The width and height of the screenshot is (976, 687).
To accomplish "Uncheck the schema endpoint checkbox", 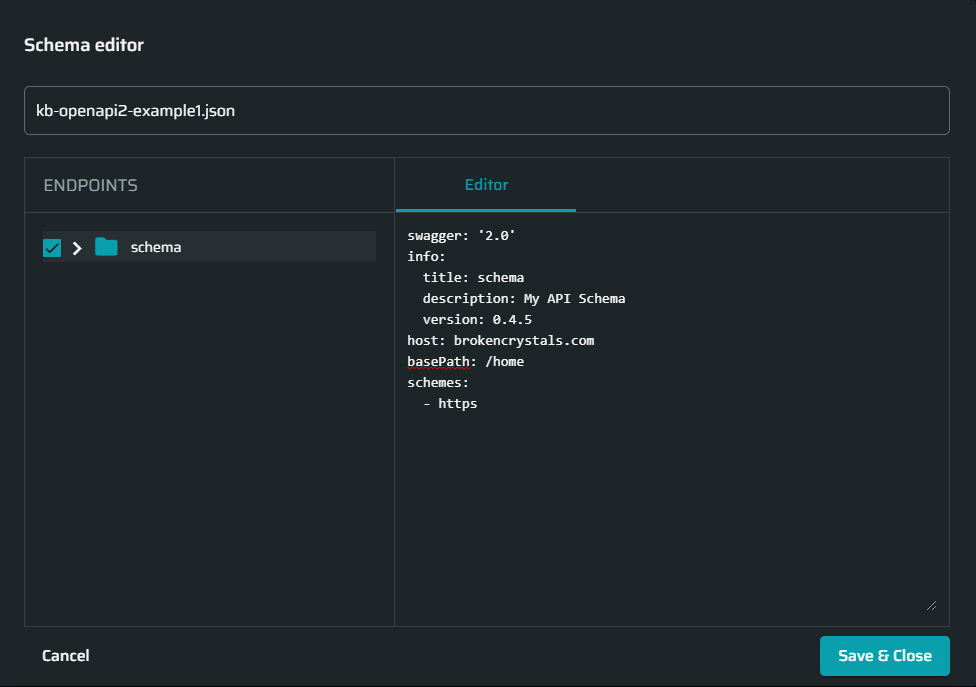I will 52,248.
